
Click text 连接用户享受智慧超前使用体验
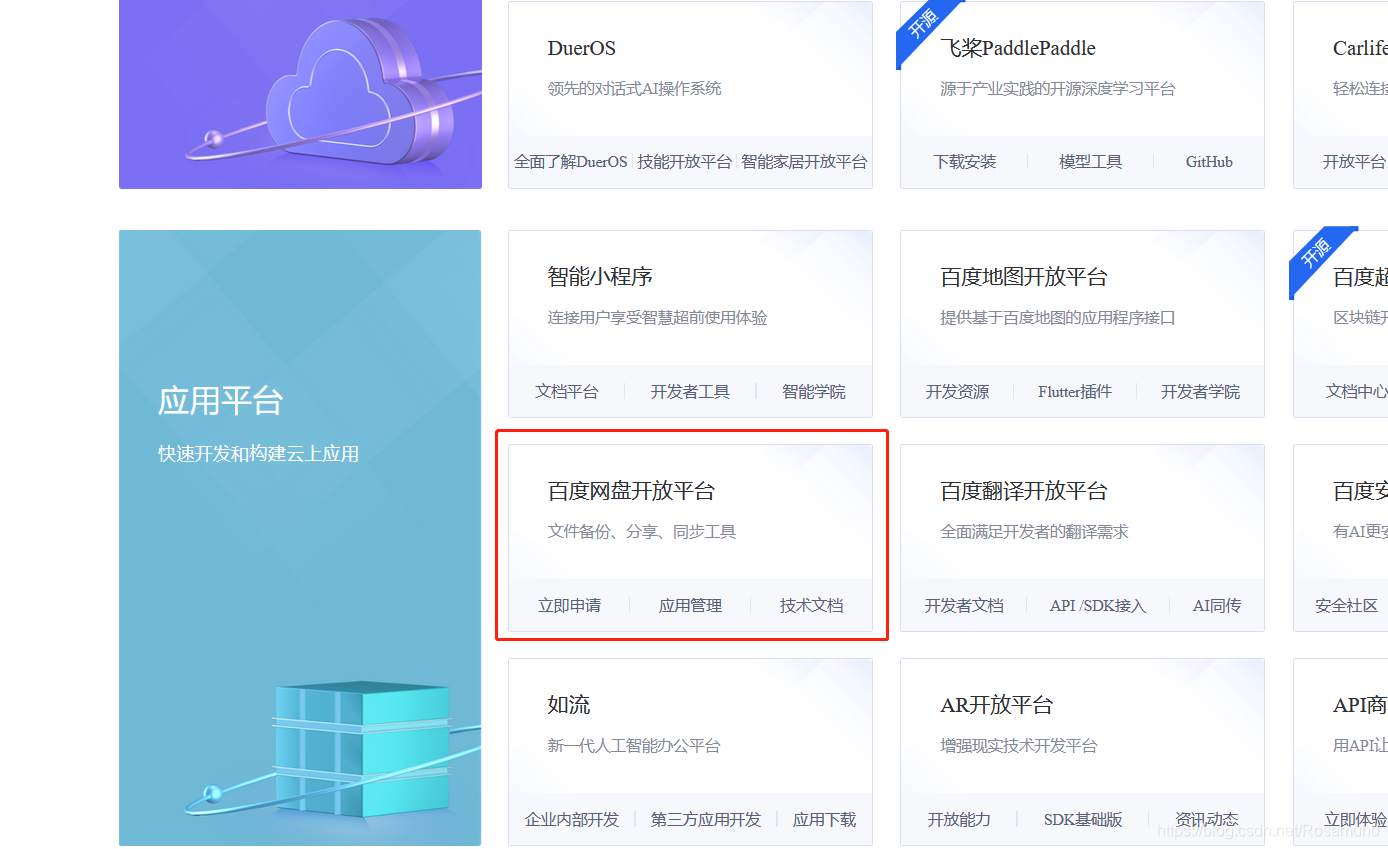coord(658,318)
